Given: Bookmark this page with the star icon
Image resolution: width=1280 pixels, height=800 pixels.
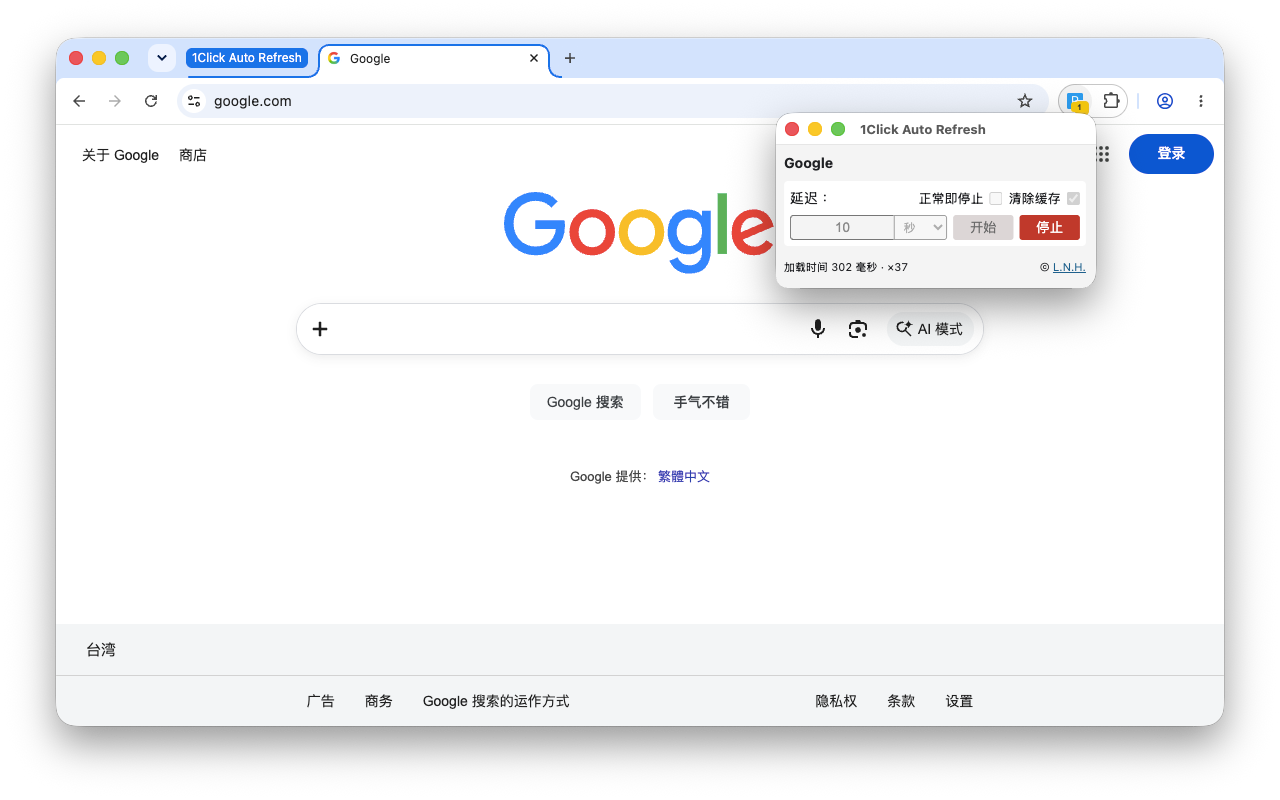Looking at the screenshot, I should (x=1024, y=101).
